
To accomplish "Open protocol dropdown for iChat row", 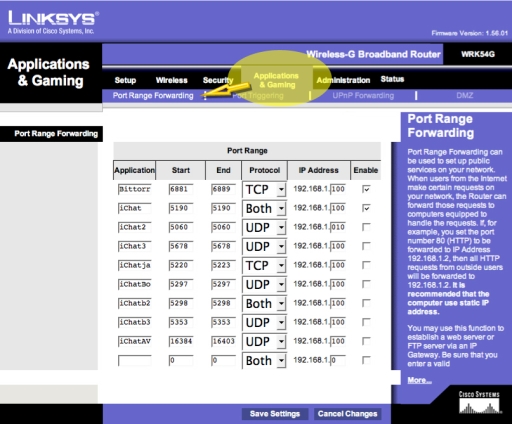I will tap(264, 208).
